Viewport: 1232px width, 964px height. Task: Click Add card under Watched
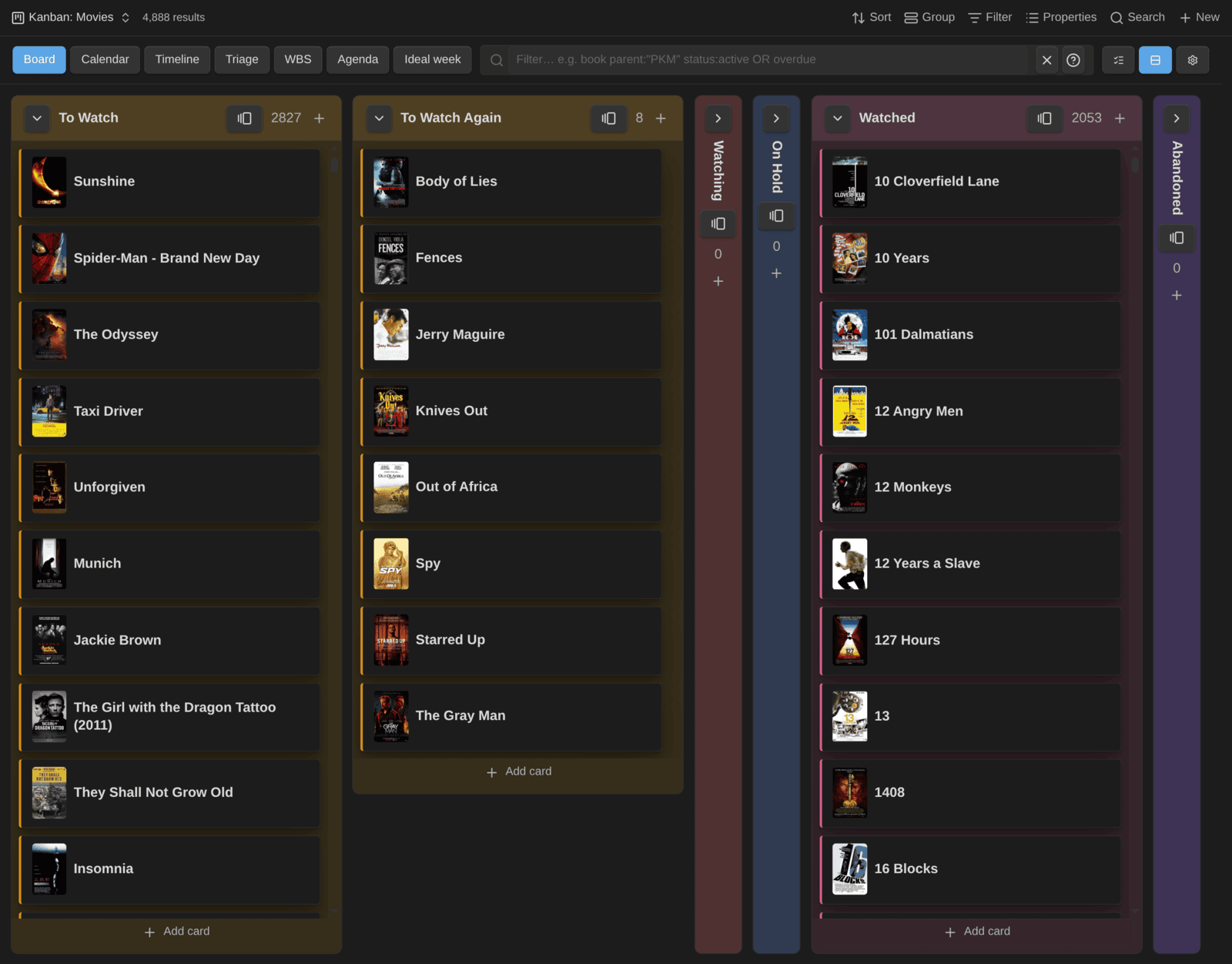977,931
